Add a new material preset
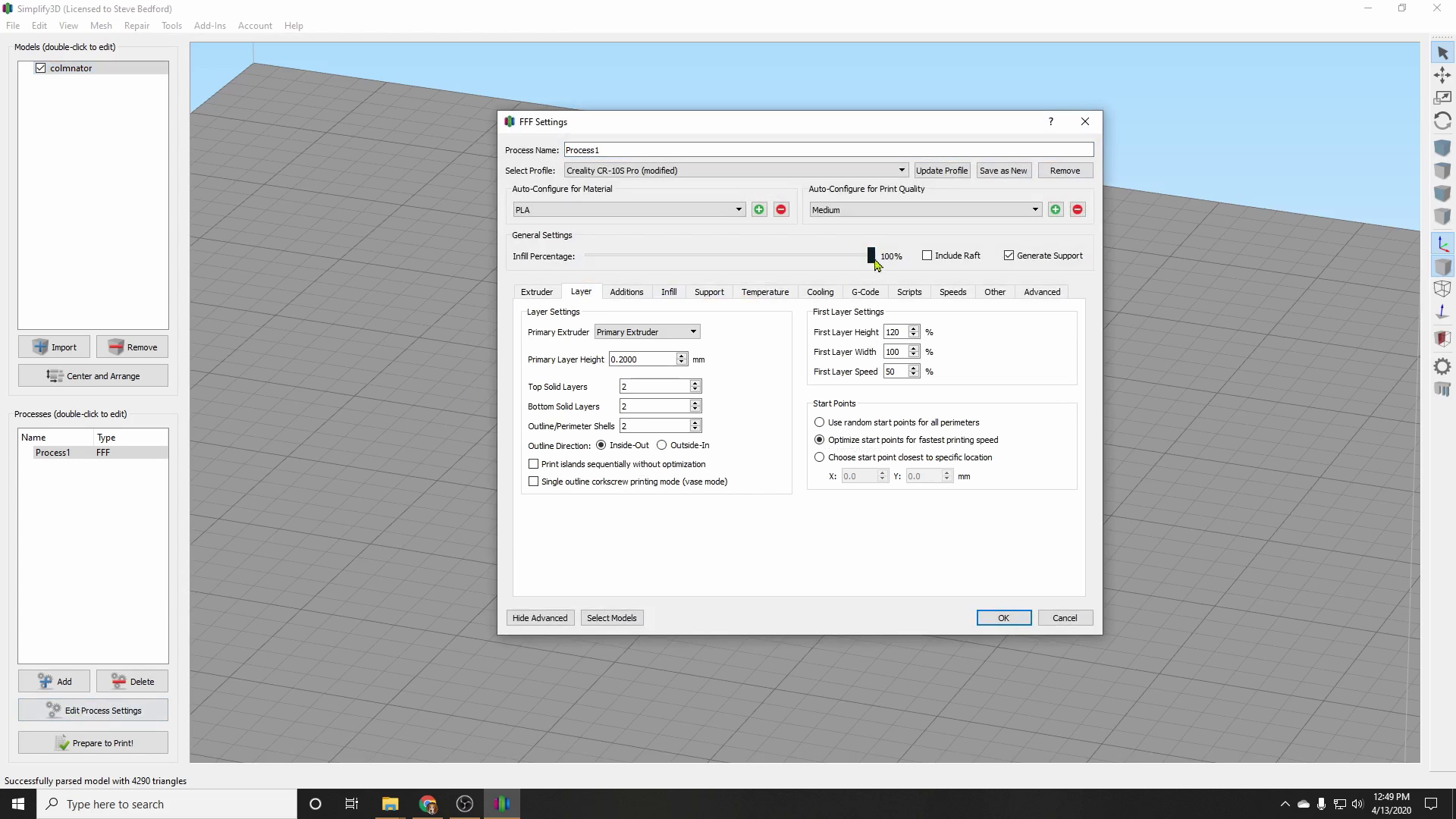Image resolution: width=1456 pixels, height=819 pixels. [x=759, y=210]
